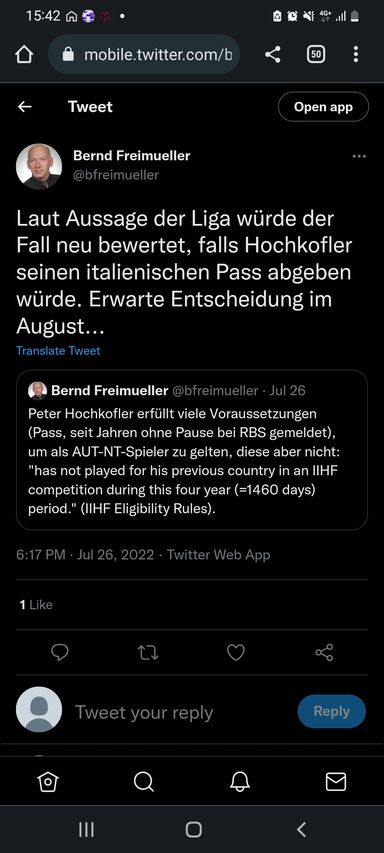Go back using the Tweet back arrow
The image size is (384, 853).
24,107
